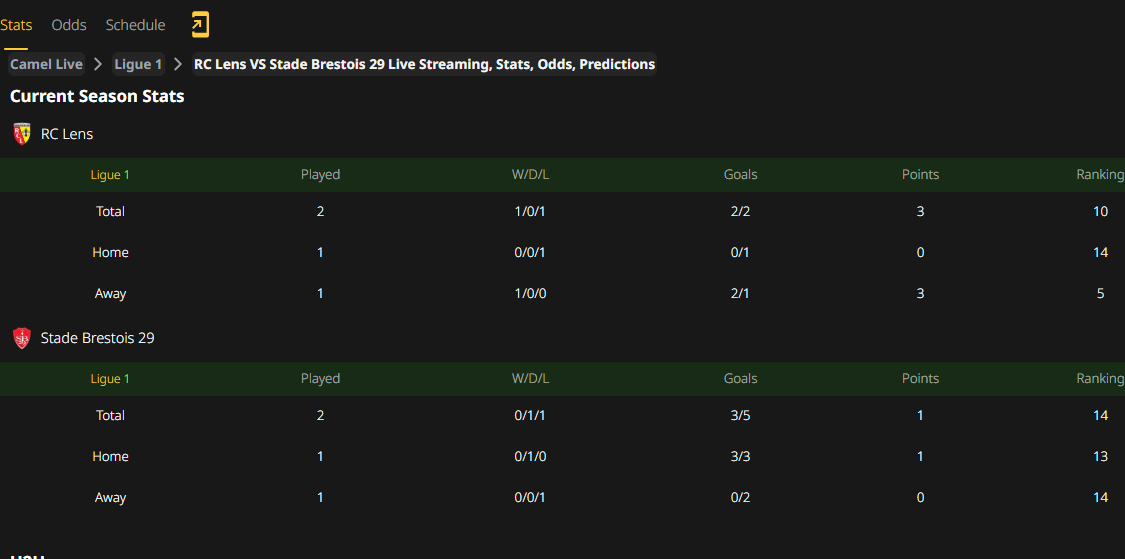Select the Stade Brestois 29 team name

point(98,338)
